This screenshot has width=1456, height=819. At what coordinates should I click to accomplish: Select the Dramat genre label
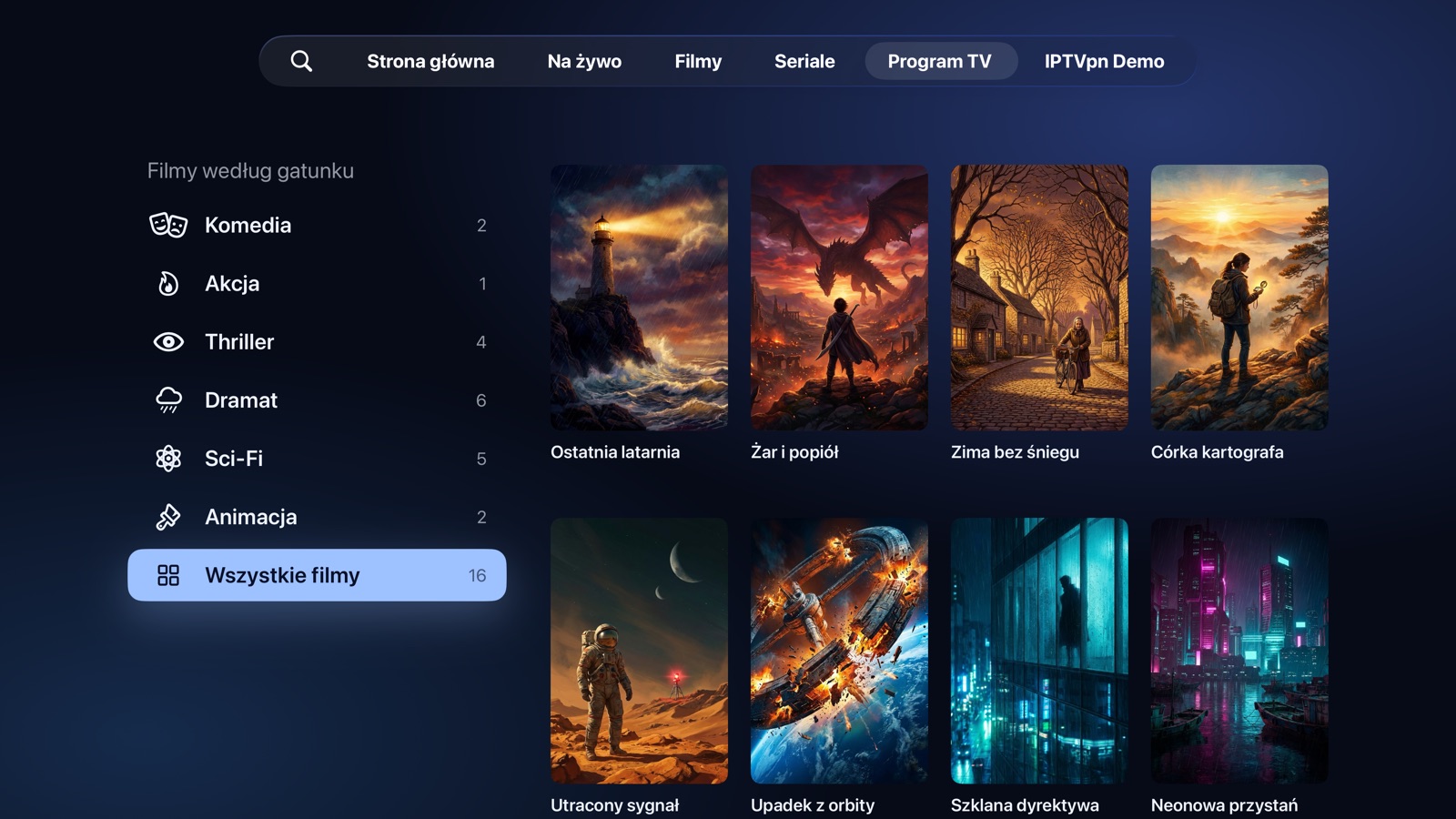(241, 399)
